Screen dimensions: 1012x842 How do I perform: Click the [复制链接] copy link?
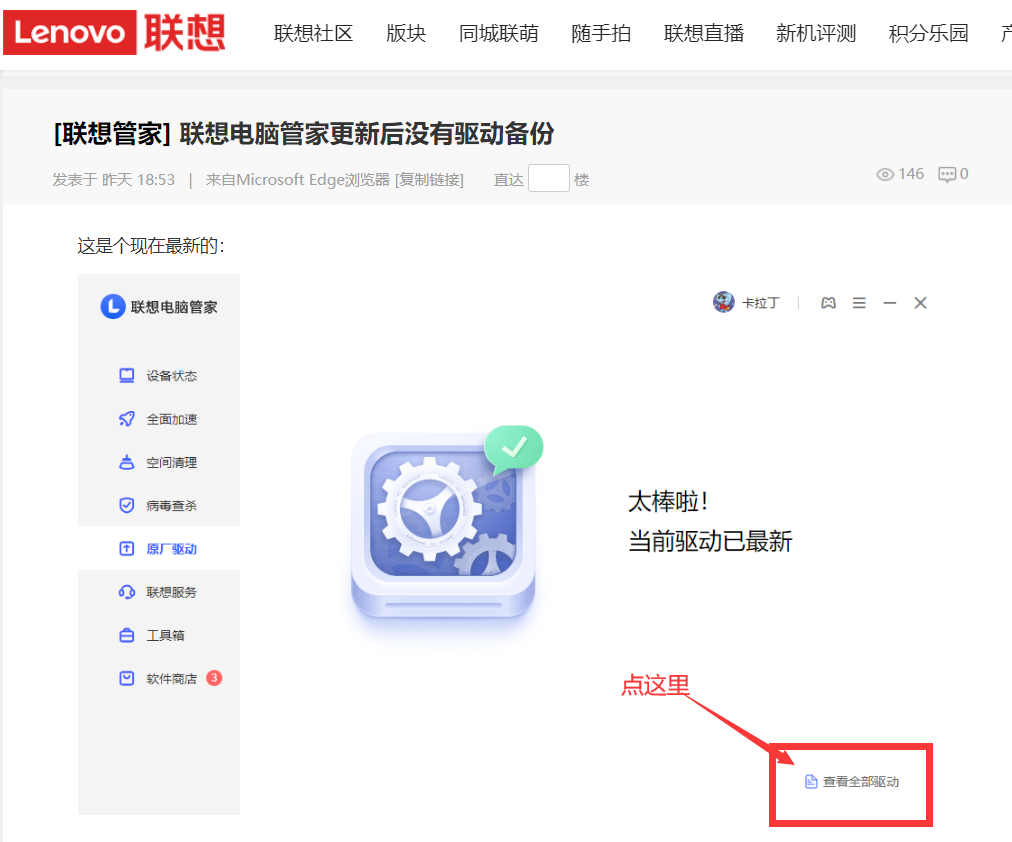click(x=429, y=179)
